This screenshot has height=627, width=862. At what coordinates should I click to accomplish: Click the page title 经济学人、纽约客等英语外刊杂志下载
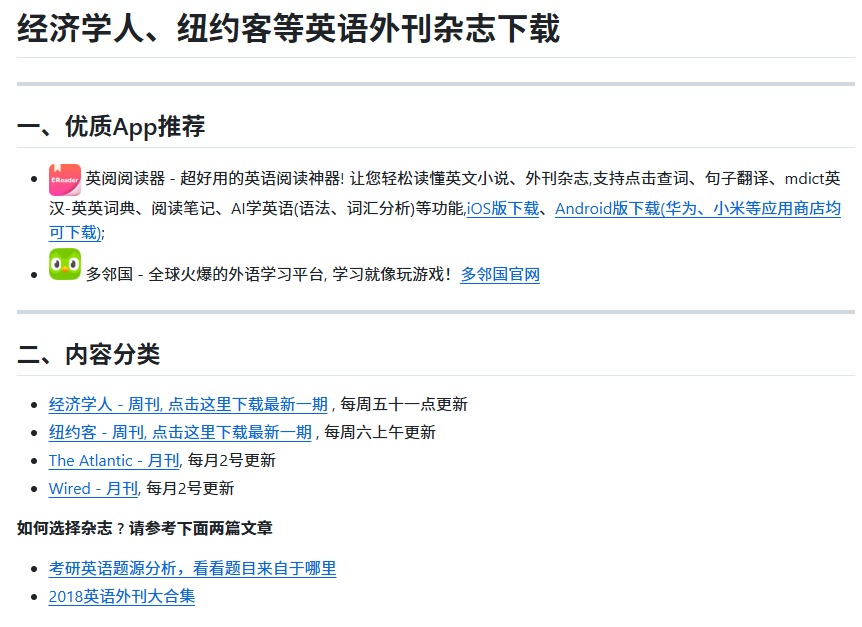[289, 28]
